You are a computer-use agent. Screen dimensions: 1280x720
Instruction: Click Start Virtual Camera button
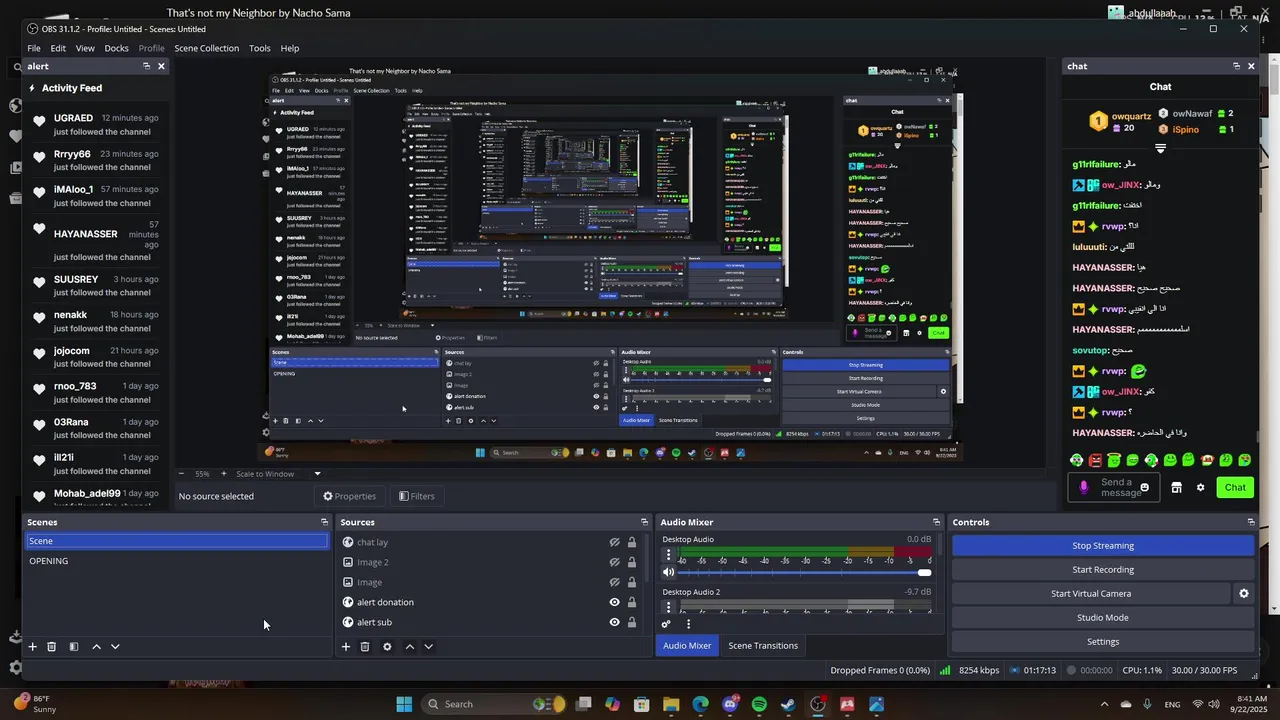pos(1091,593)
